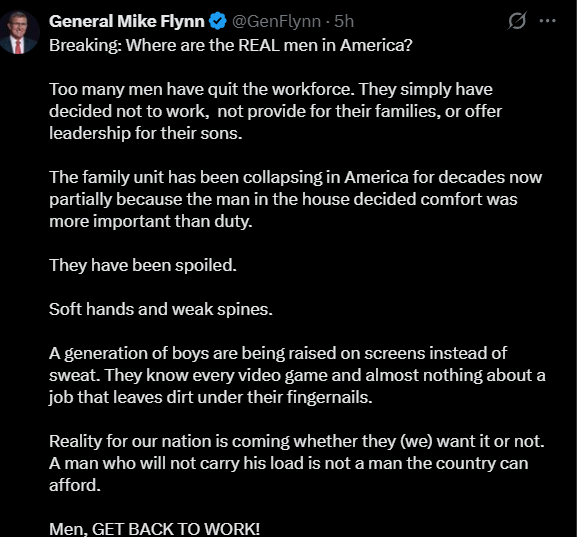Screen dimensions: 577x537
Task: Click the "Soft hands and weak spines." line
Action: (x=161, y=309)
